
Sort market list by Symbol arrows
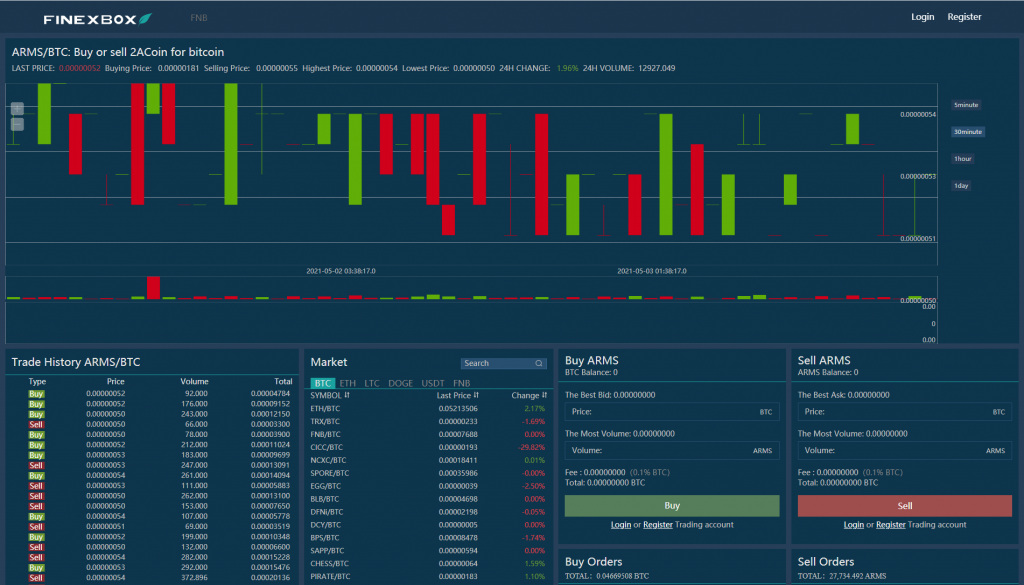coord(347,395)
